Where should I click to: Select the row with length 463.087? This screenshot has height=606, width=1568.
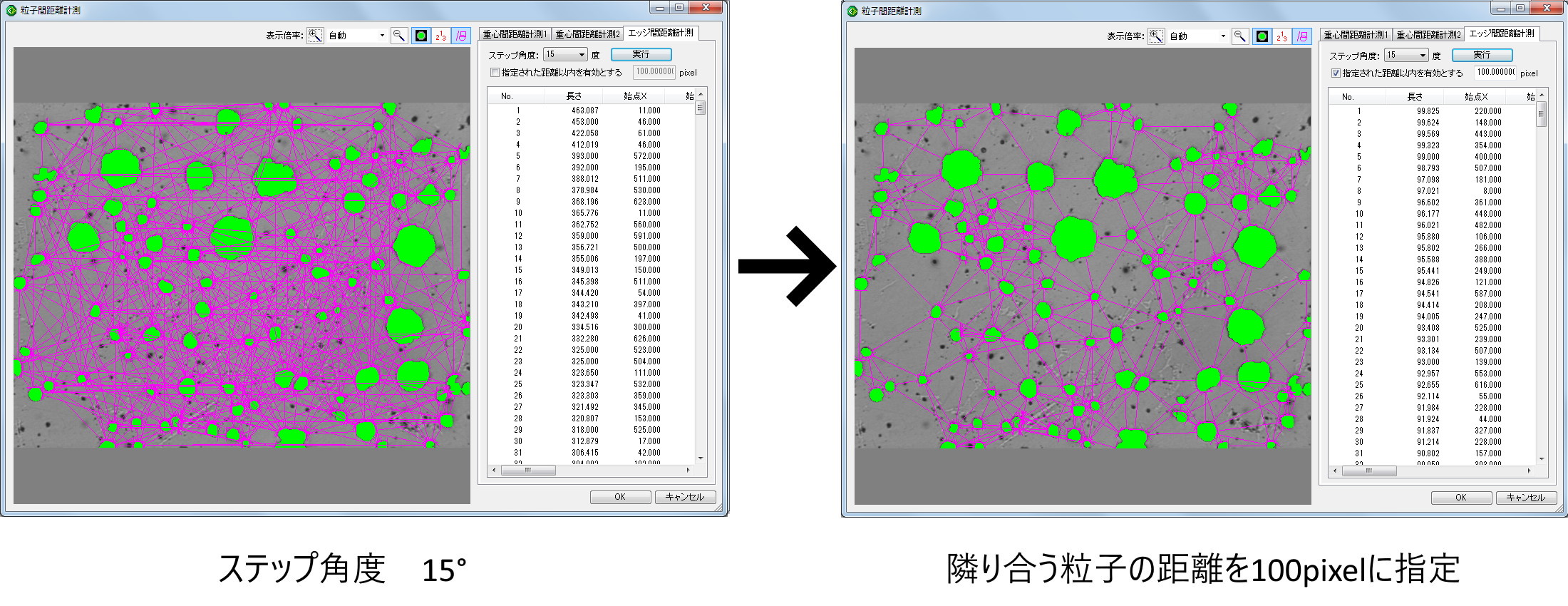[x=592, y=111]
